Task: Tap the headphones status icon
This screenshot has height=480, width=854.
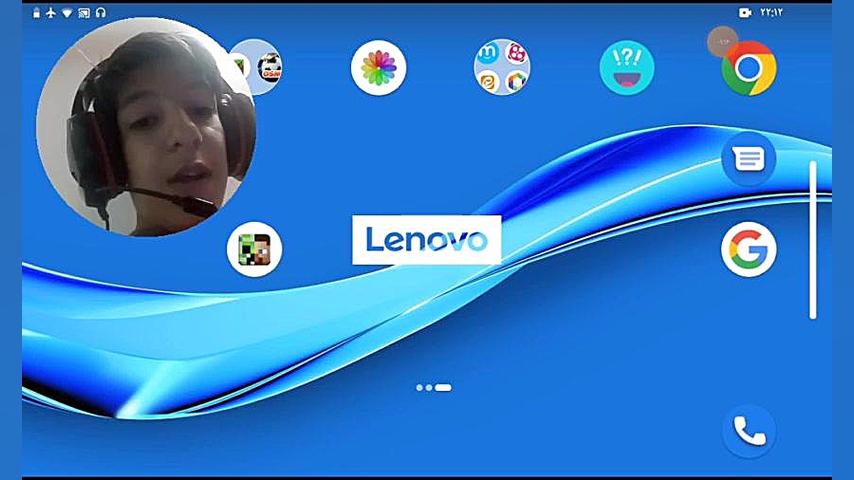Action: tap(101, 13)
